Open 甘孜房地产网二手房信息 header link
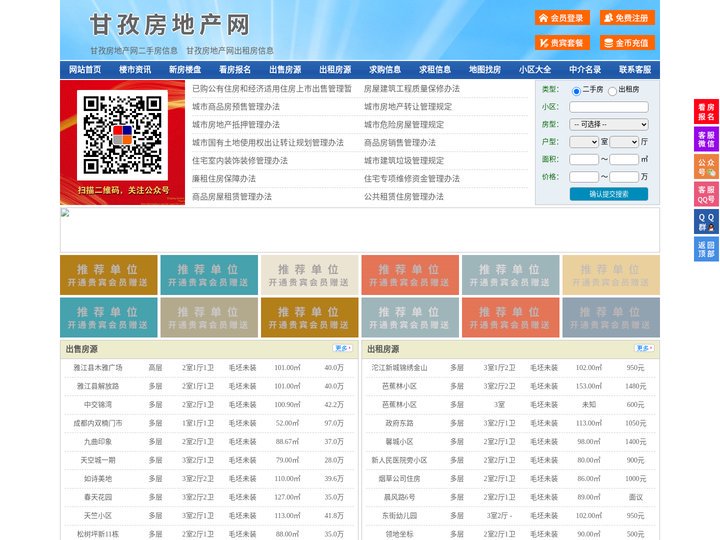 (x=134, y=51)
